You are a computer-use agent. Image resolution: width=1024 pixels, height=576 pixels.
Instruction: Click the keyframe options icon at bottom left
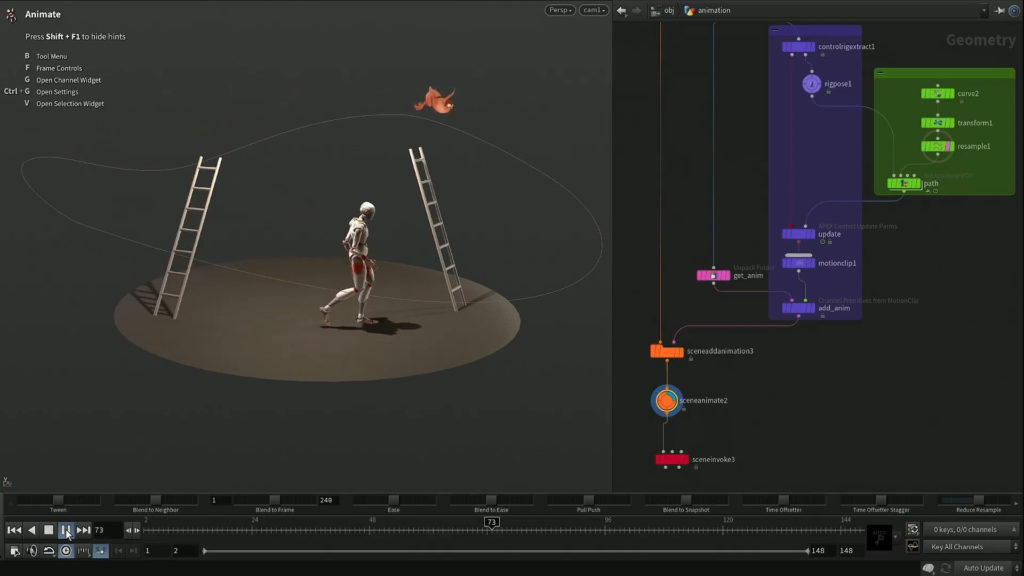pos(14,551)
